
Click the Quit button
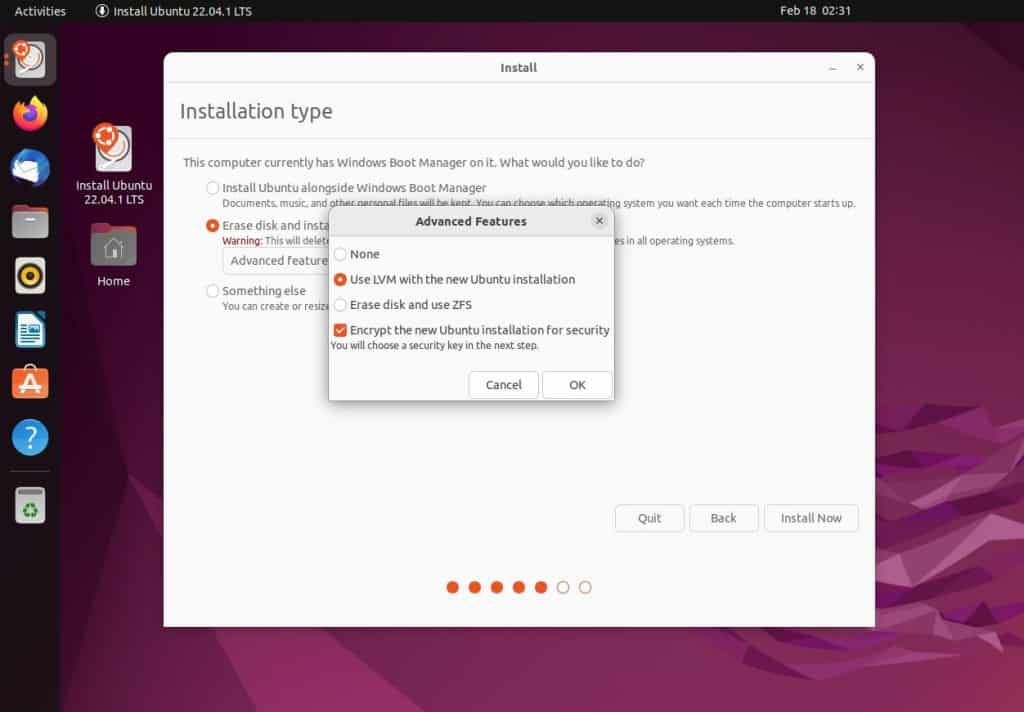[649, 518]
